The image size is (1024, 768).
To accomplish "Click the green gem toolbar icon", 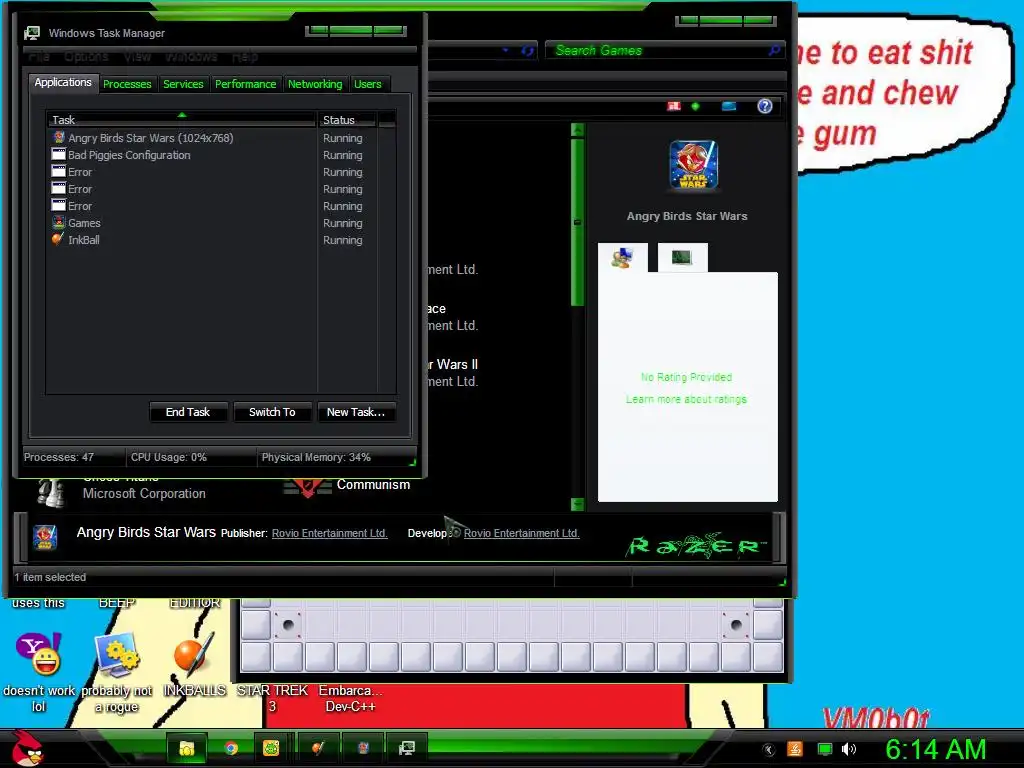I will pyautogui.click(x=696, y=106).
